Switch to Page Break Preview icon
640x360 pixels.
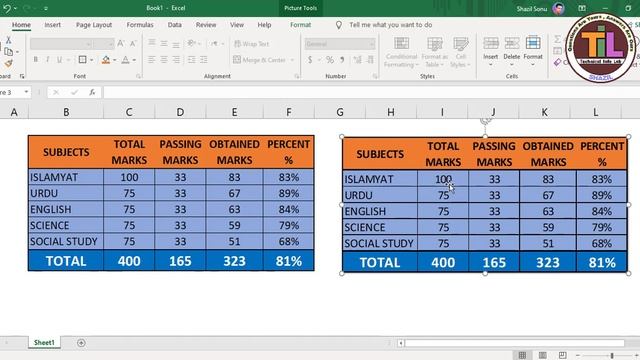click(x=562, y=355)
